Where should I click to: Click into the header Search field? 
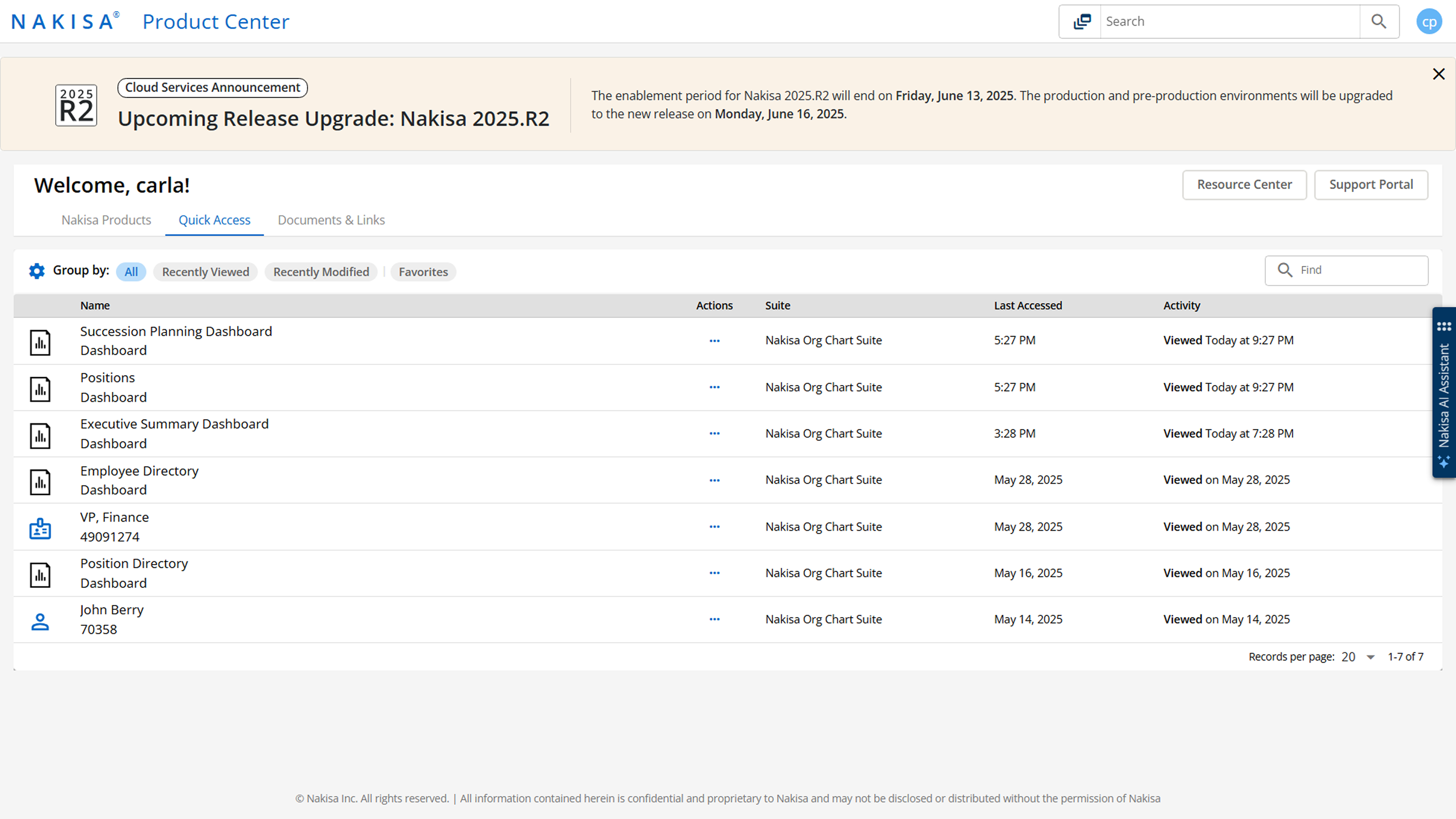[1230, 21]
